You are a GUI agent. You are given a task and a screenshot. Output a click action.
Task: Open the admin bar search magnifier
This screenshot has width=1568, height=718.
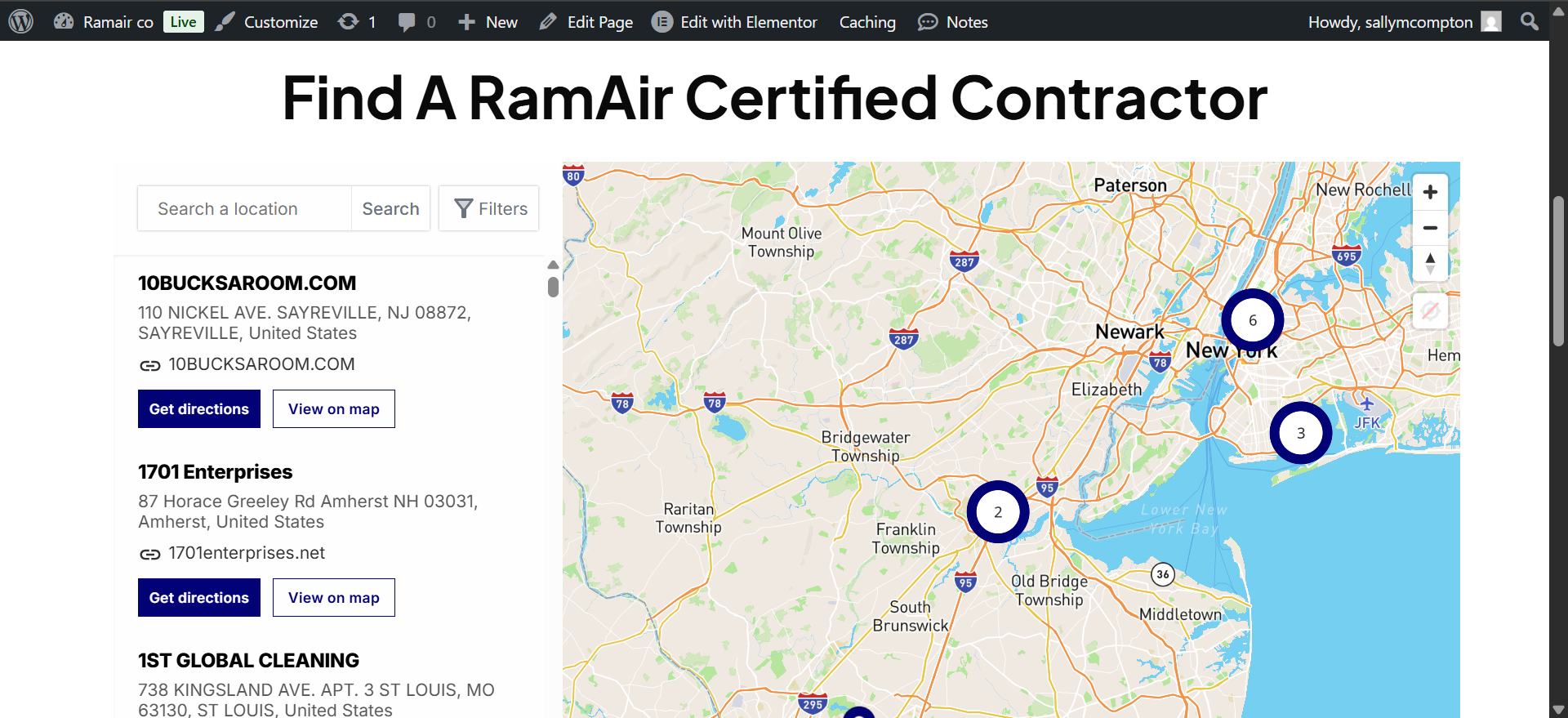1529,21
